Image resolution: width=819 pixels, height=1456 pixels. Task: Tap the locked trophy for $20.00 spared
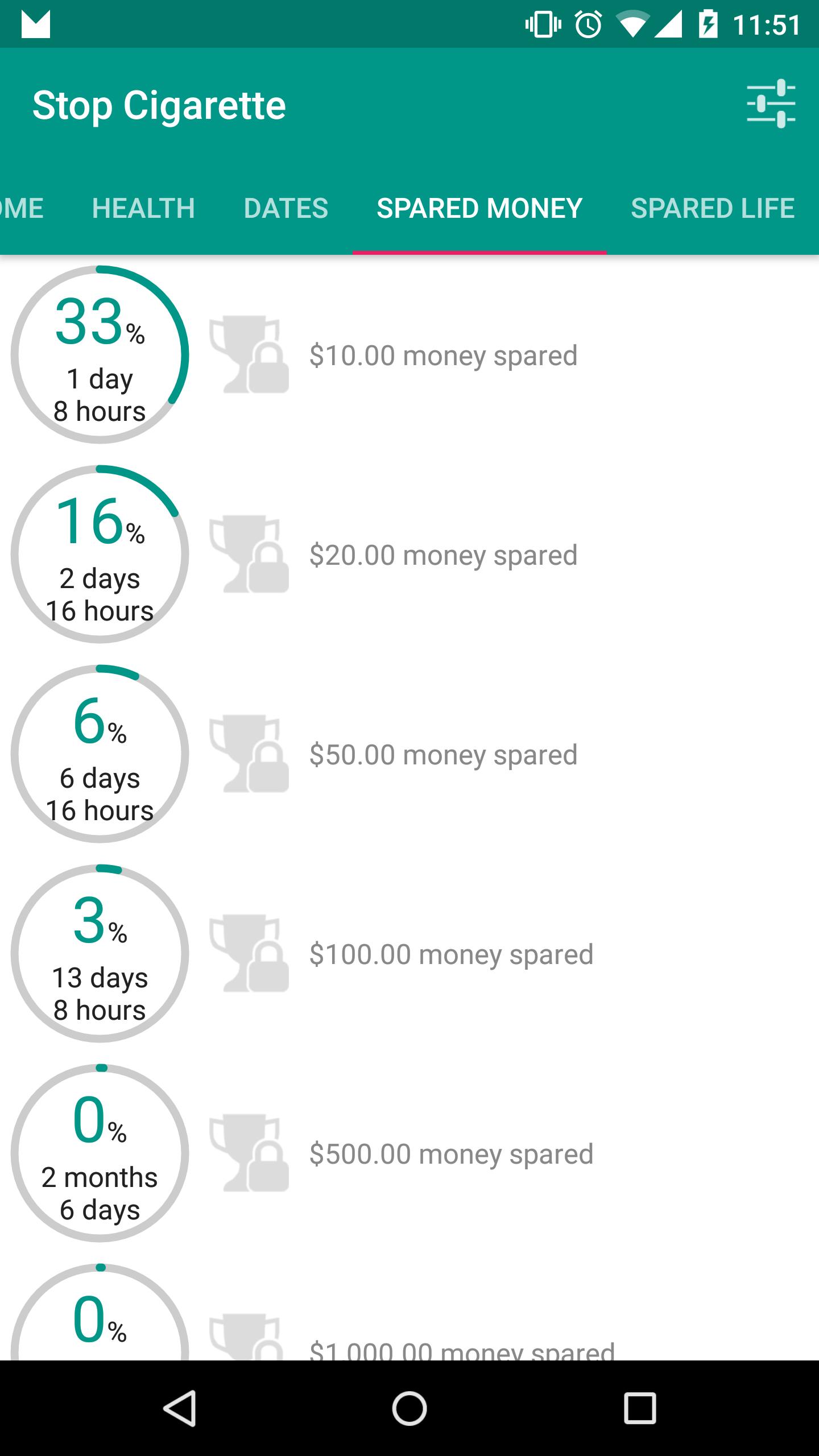249,555
